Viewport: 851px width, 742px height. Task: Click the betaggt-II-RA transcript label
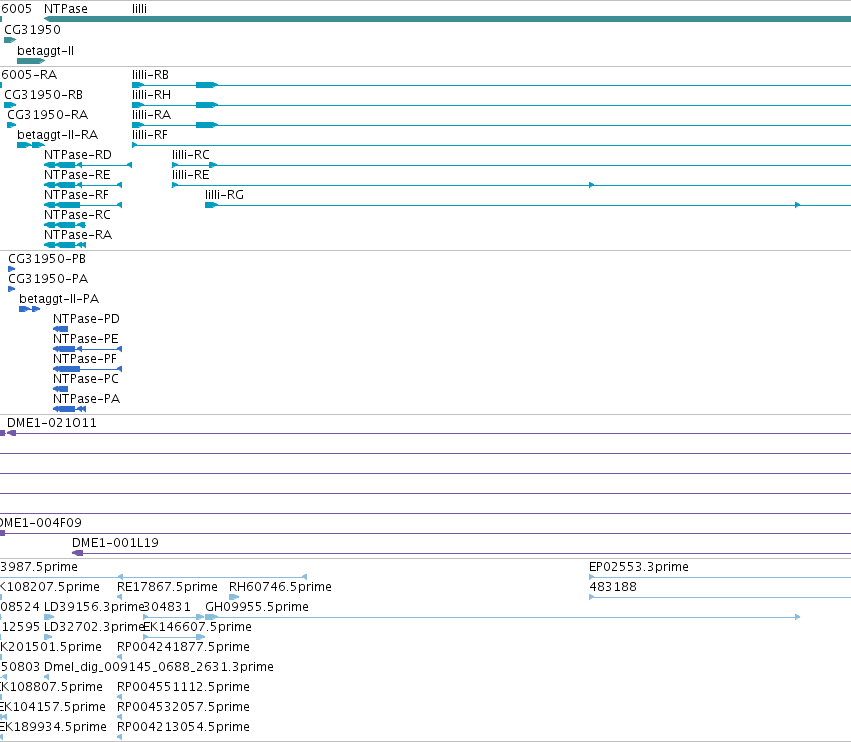click(58, 135)
